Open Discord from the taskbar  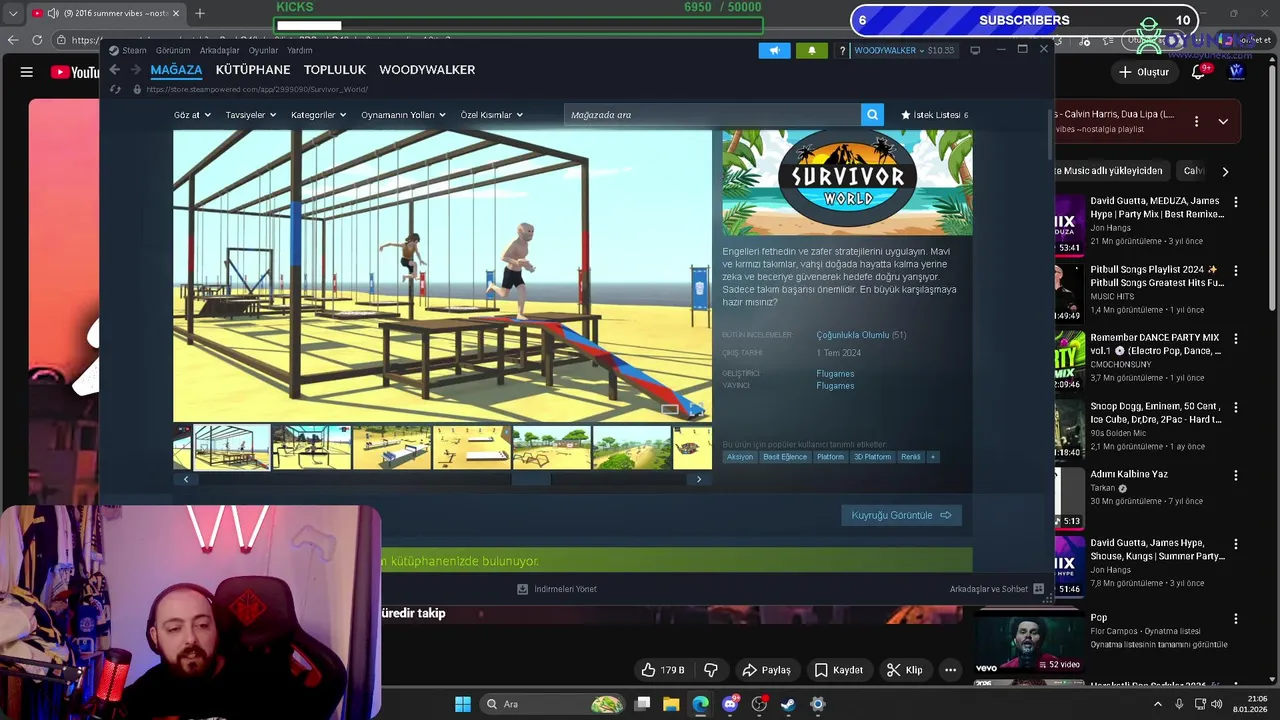[x=730, y=704]
